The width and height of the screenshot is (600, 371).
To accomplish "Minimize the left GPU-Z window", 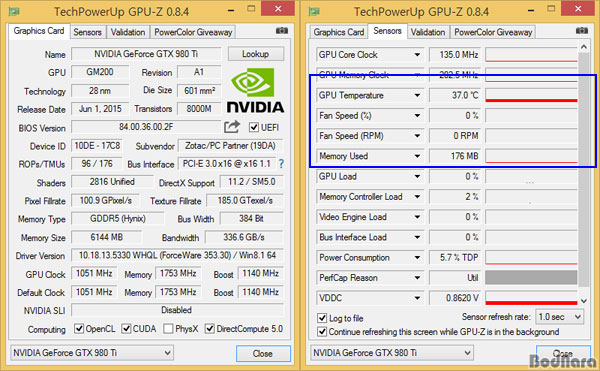I will [x=231, y=10].
